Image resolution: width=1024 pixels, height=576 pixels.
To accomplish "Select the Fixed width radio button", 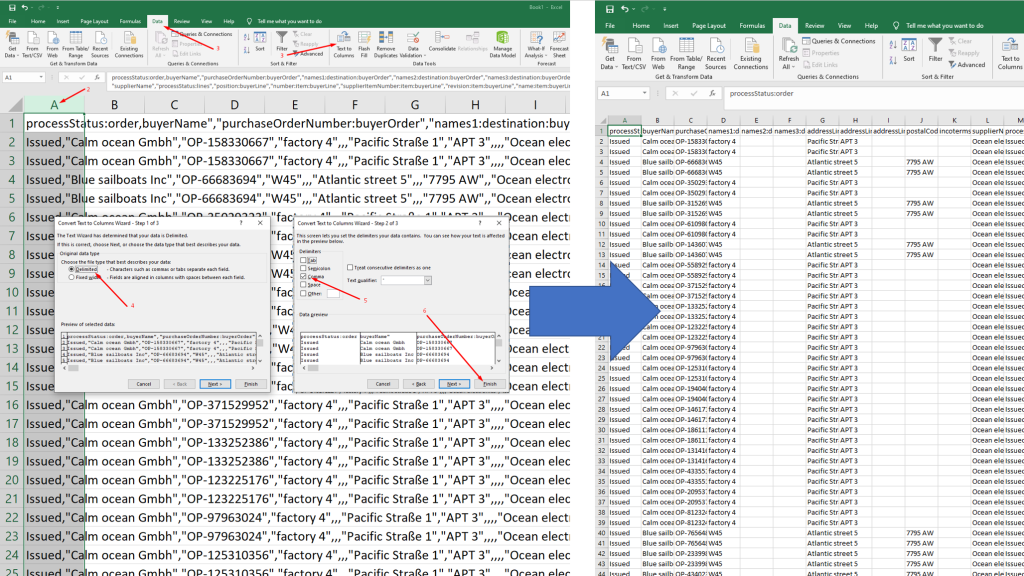I will coord(72,278).
